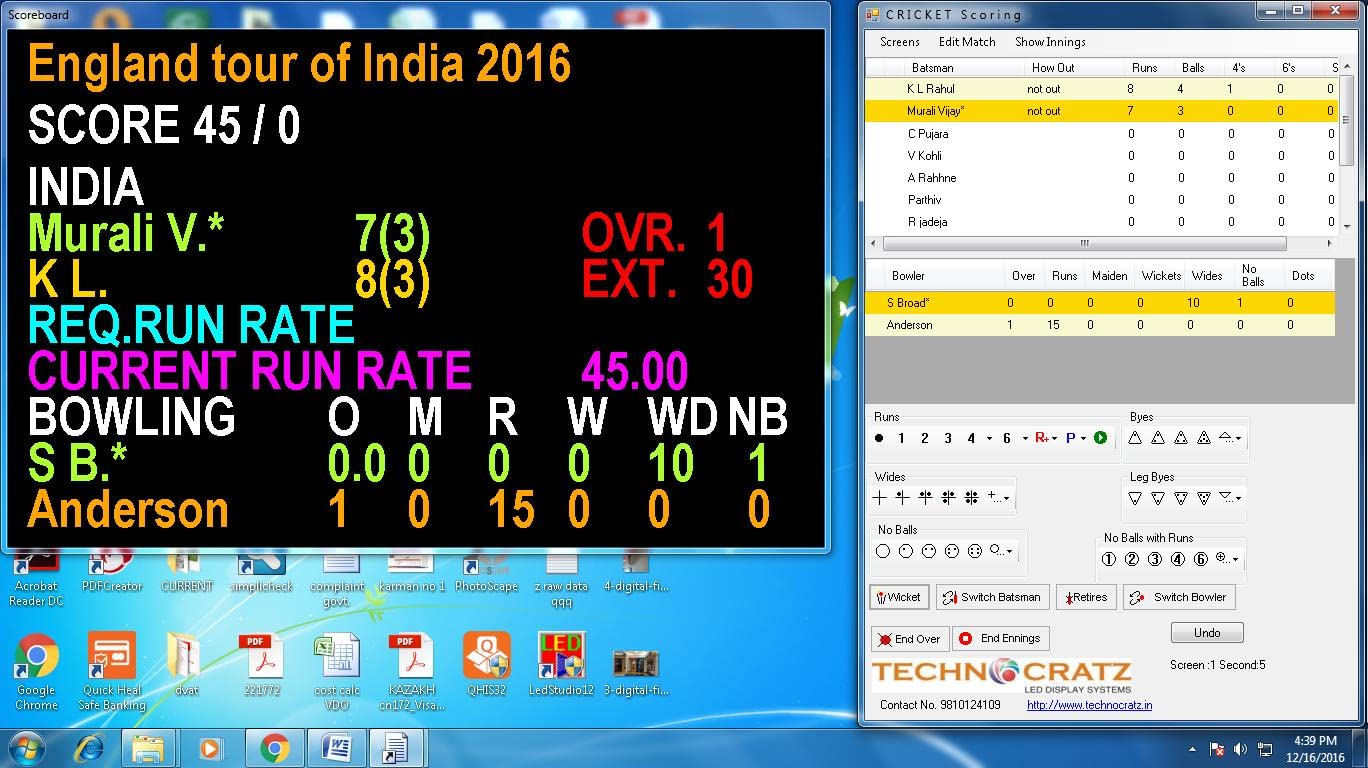
Task: Record three byes with three-dot triangle
Action: pyautogui.click(x=1181, y=438)
